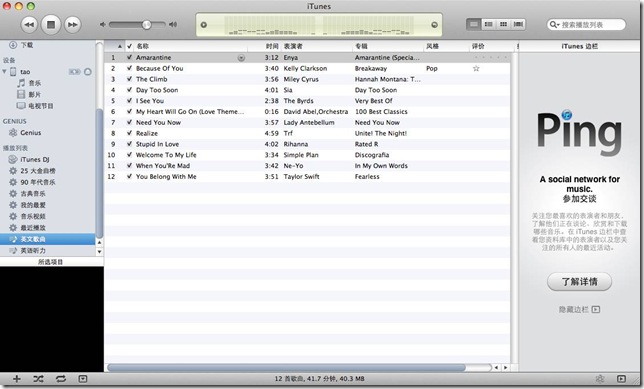Image resolution: width=644 pixels, height=389 pixels.
Task: Uncheck the Welcome To My Life checkbox
Action: pyautogui.click(x=129, y=155)
